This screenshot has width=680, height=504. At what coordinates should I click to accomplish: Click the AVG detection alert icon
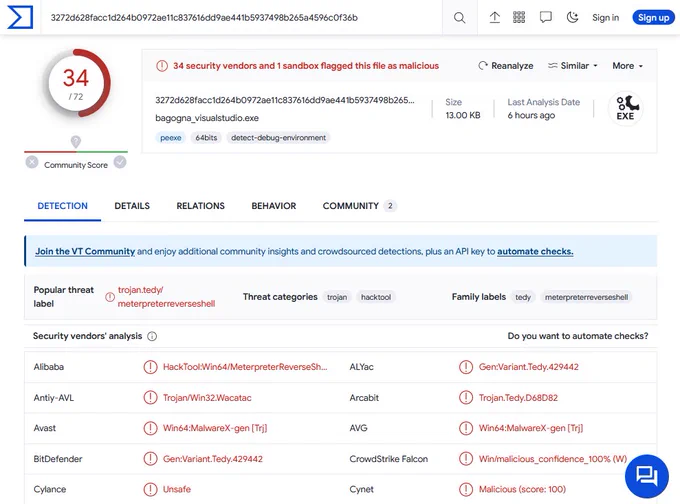point(466,428)
